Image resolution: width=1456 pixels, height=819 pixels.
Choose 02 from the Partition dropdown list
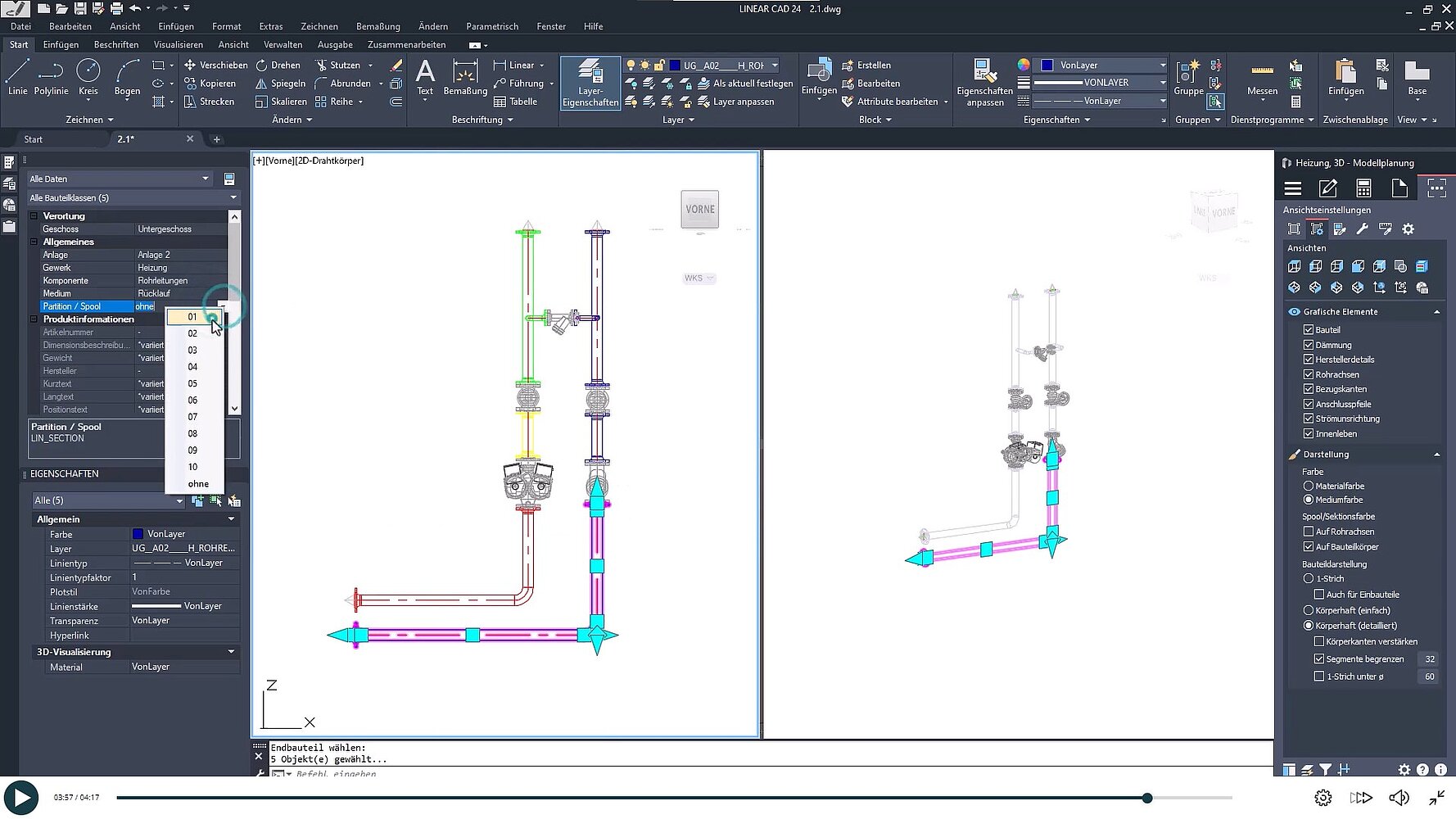[x=192, y=333]
